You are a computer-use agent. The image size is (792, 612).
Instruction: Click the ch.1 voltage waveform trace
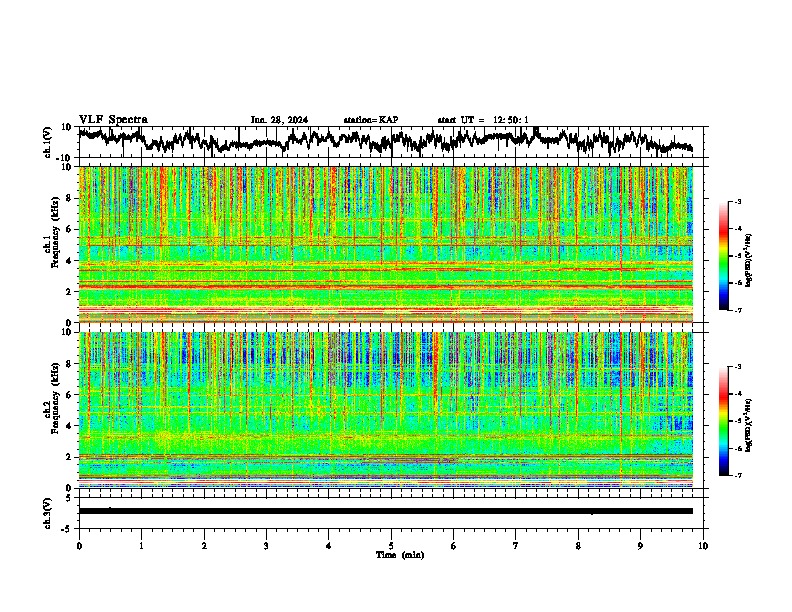click(x=385, y=140)
